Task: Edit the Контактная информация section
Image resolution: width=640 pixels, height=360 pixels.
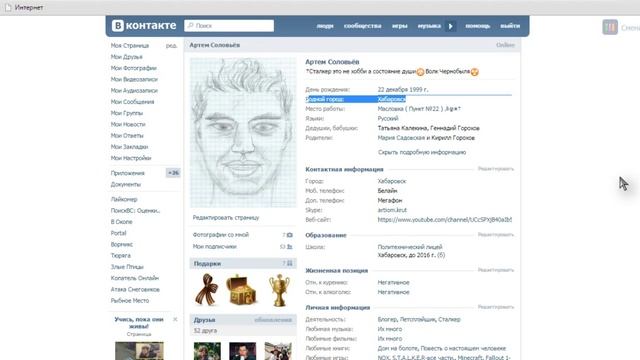Action: click(x=496, y=169)
